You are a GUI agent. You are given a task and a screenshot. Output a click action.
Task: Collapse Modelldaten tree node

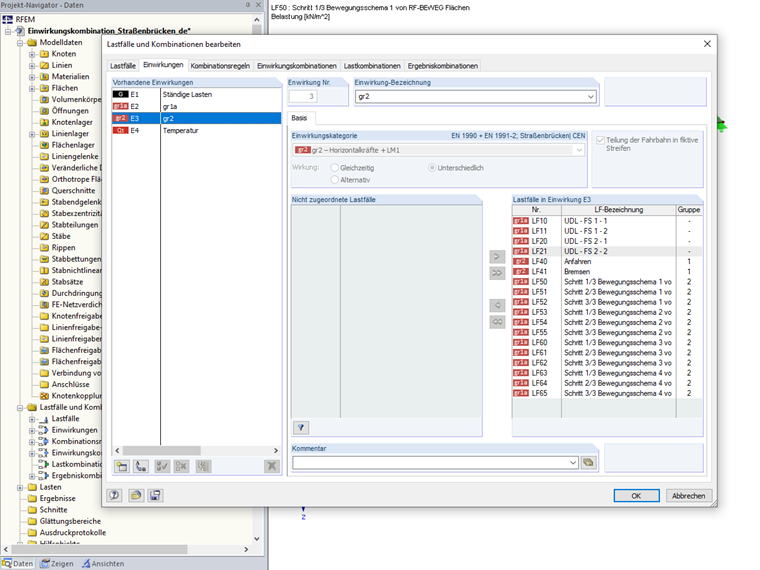tap(20, 43)
